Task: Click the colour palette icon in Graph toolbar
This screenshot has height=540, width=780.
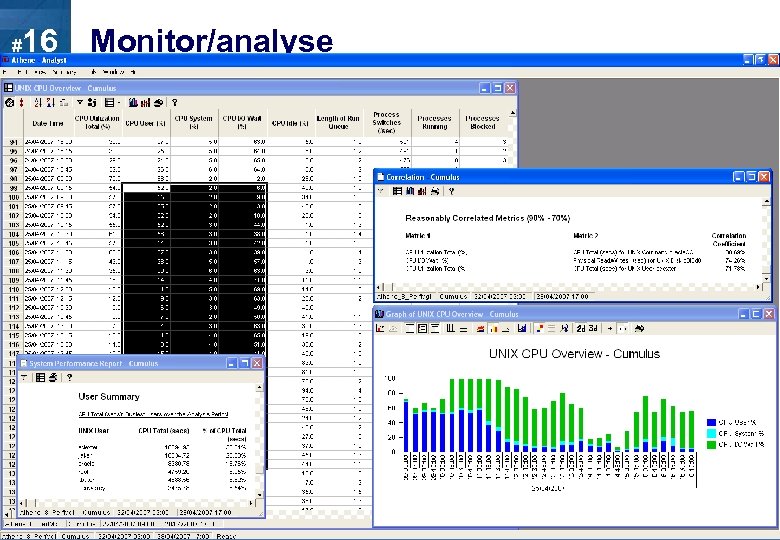Action: (x=539, y=328)
